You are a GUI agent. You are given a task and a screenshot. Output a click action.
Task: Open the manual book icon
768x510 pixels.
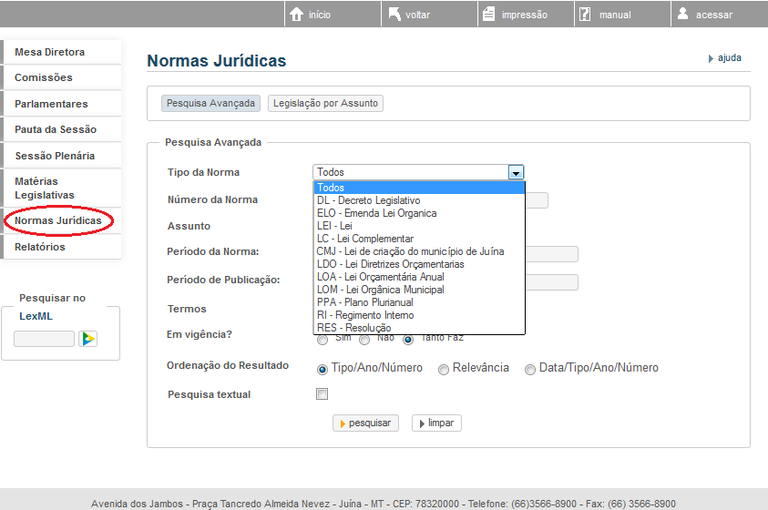(x=585, y=14)
